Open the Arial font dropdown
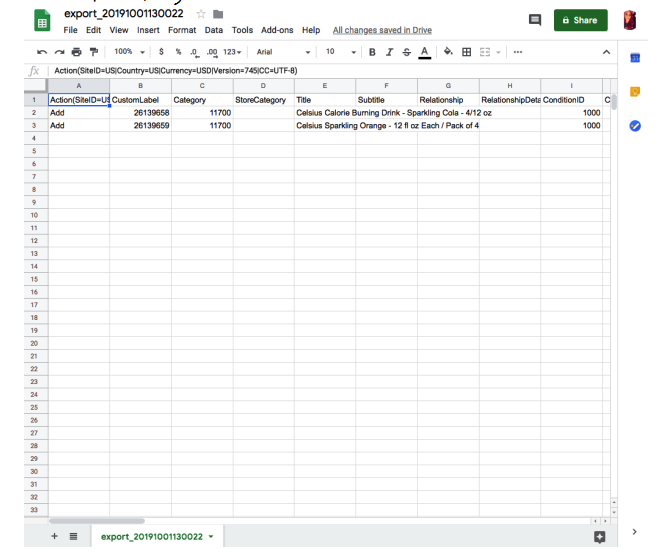The image size is (656, 555). (283, 52)
